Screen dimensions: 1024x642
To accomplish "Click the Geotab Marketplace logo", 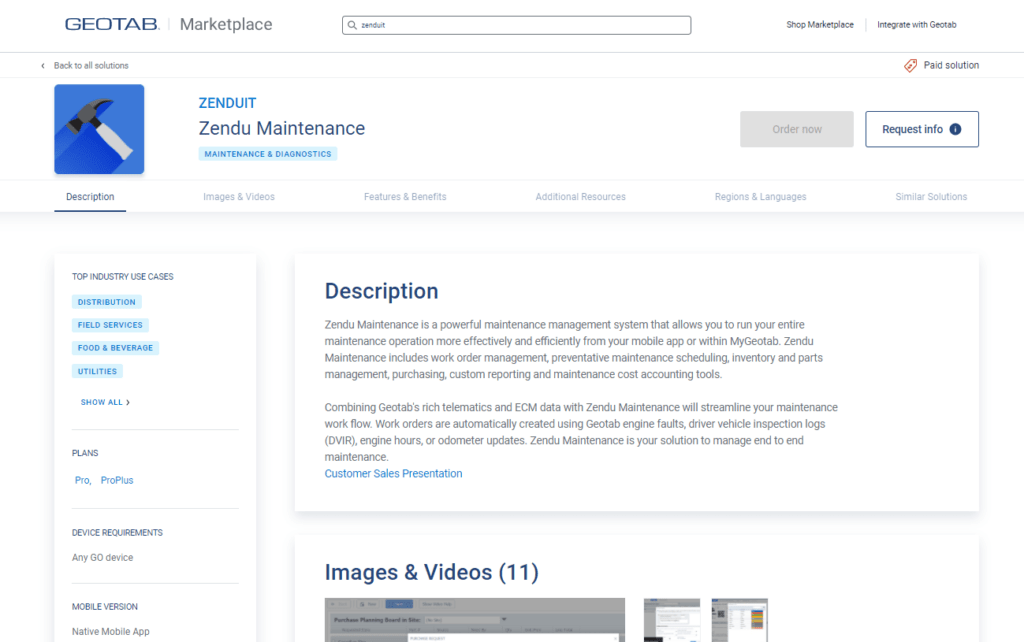I will [168, 24].
